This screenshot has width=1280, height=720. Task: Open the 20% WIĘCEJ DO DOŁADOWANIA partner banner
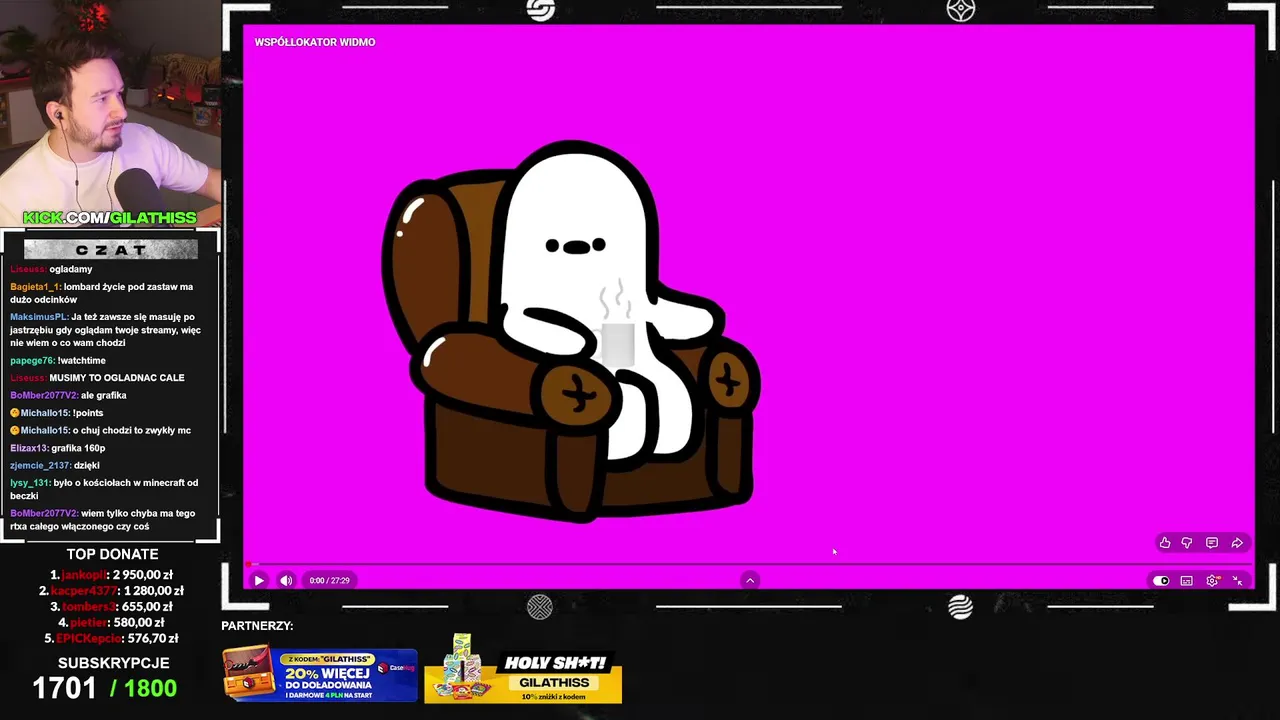[320, 675]
